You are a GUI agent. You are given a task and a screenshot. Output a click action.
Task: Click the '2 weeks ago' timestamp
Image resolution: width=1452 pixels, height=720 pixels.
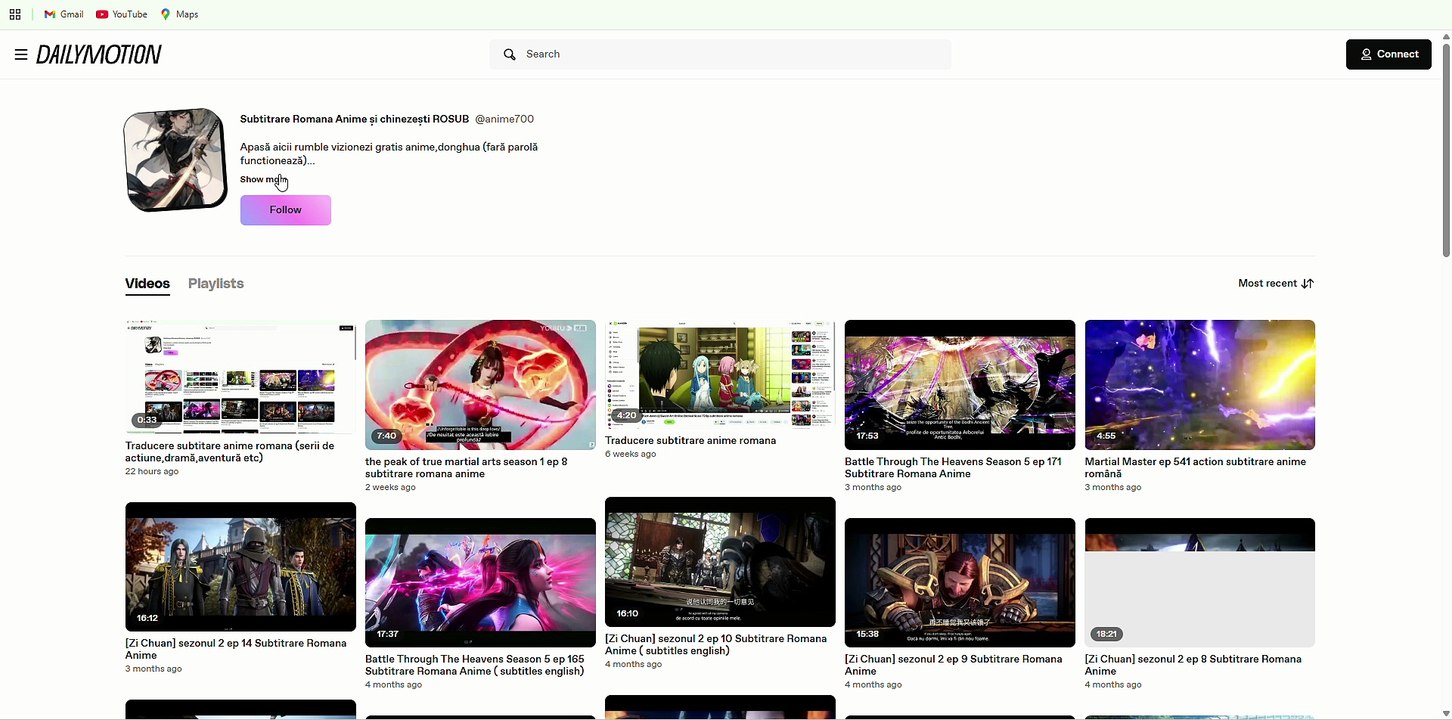pos(390,487)
